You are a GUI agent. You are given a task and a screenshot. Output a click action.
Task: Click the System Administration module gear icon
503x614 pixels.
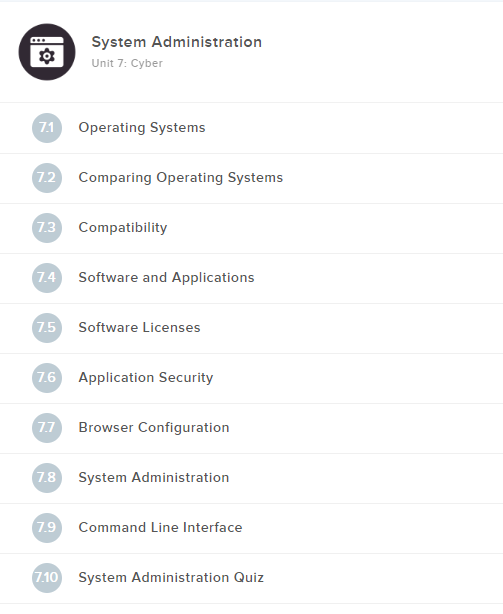pyautogui.click(x=47, y=52)
